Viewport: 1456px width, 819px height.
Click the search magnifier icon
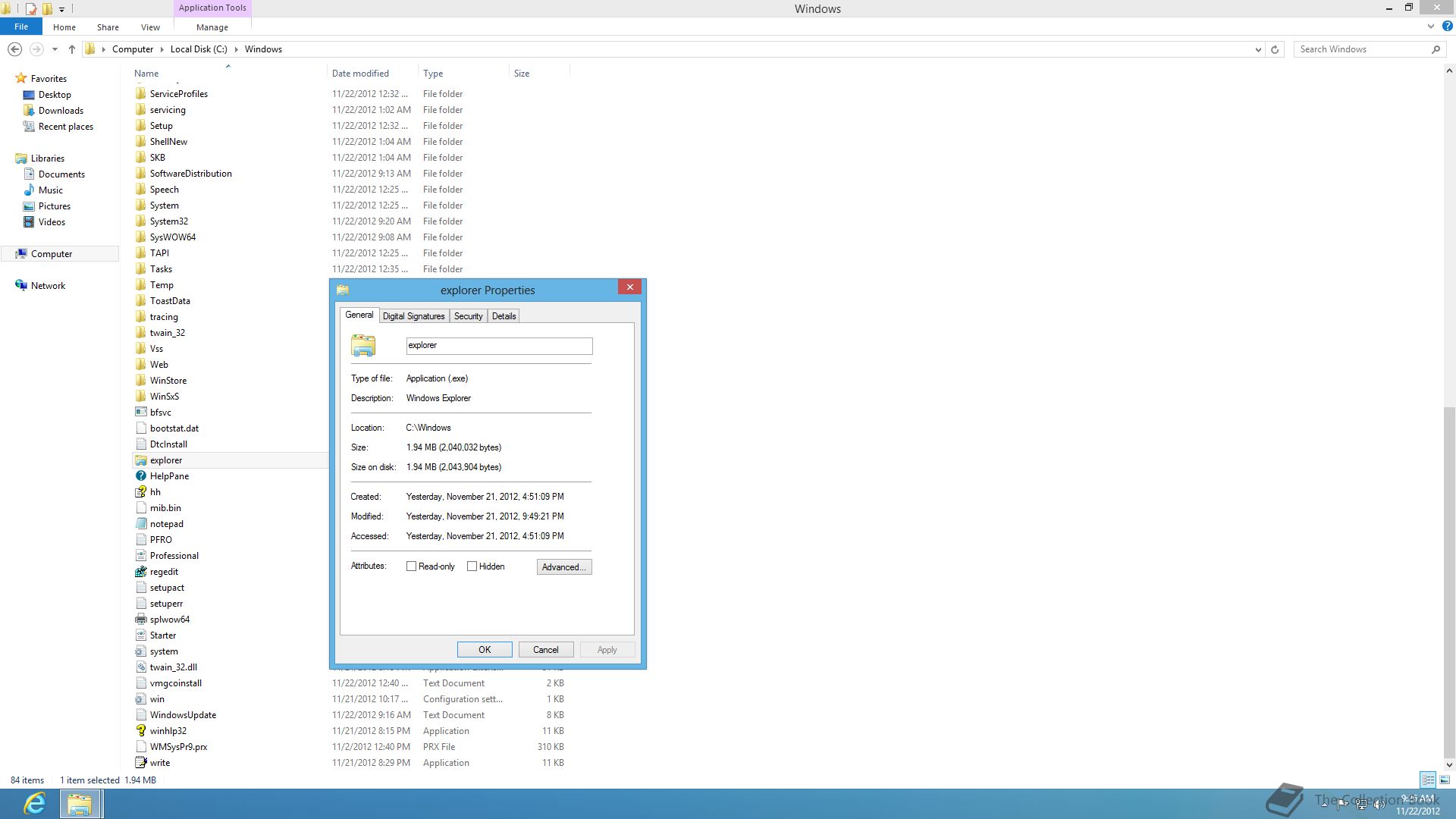pos(1436,49)
